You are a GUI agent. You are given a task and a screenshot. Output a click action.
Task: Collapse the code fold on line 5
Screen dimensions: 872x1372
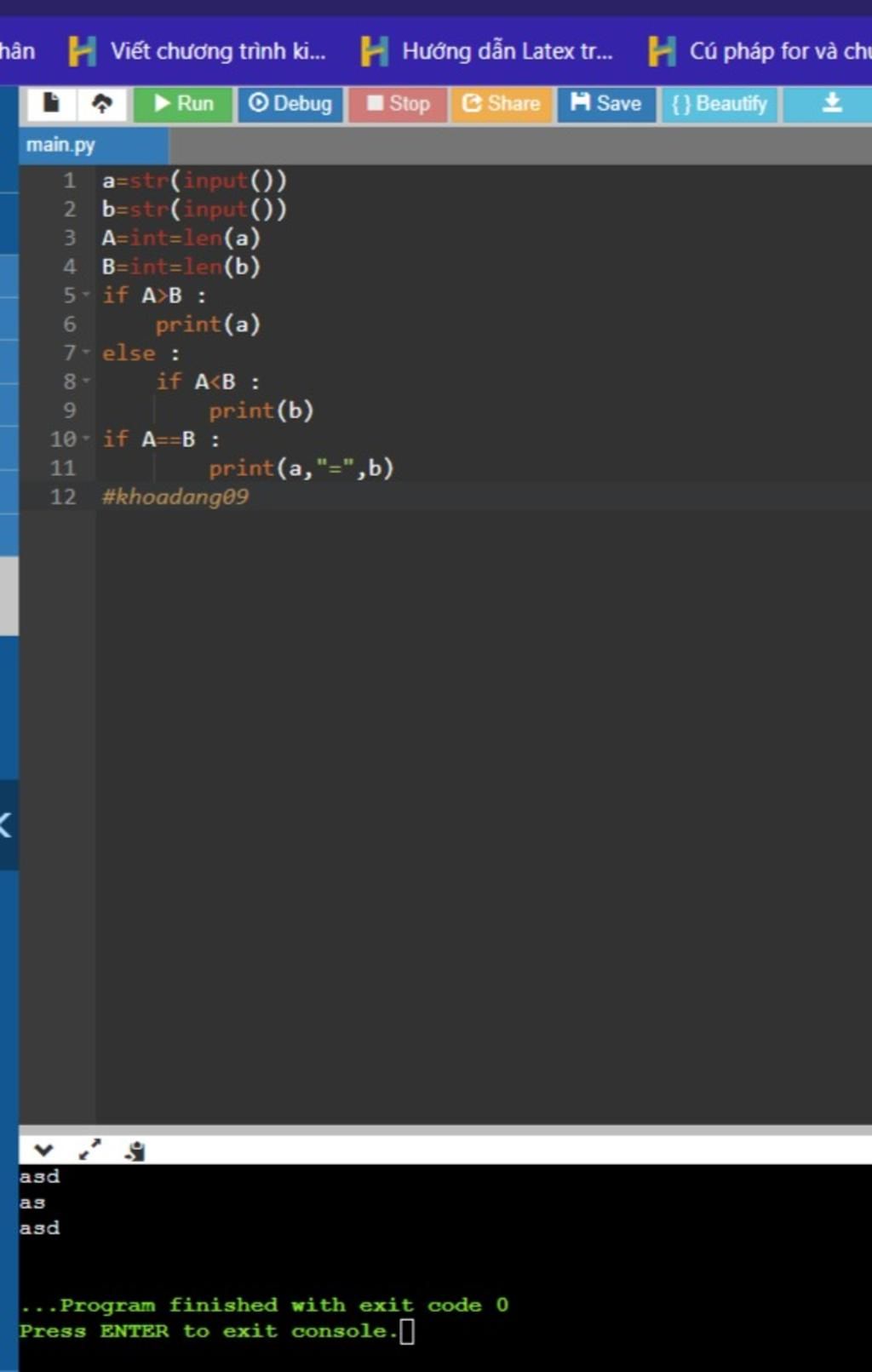pos(86,295)
